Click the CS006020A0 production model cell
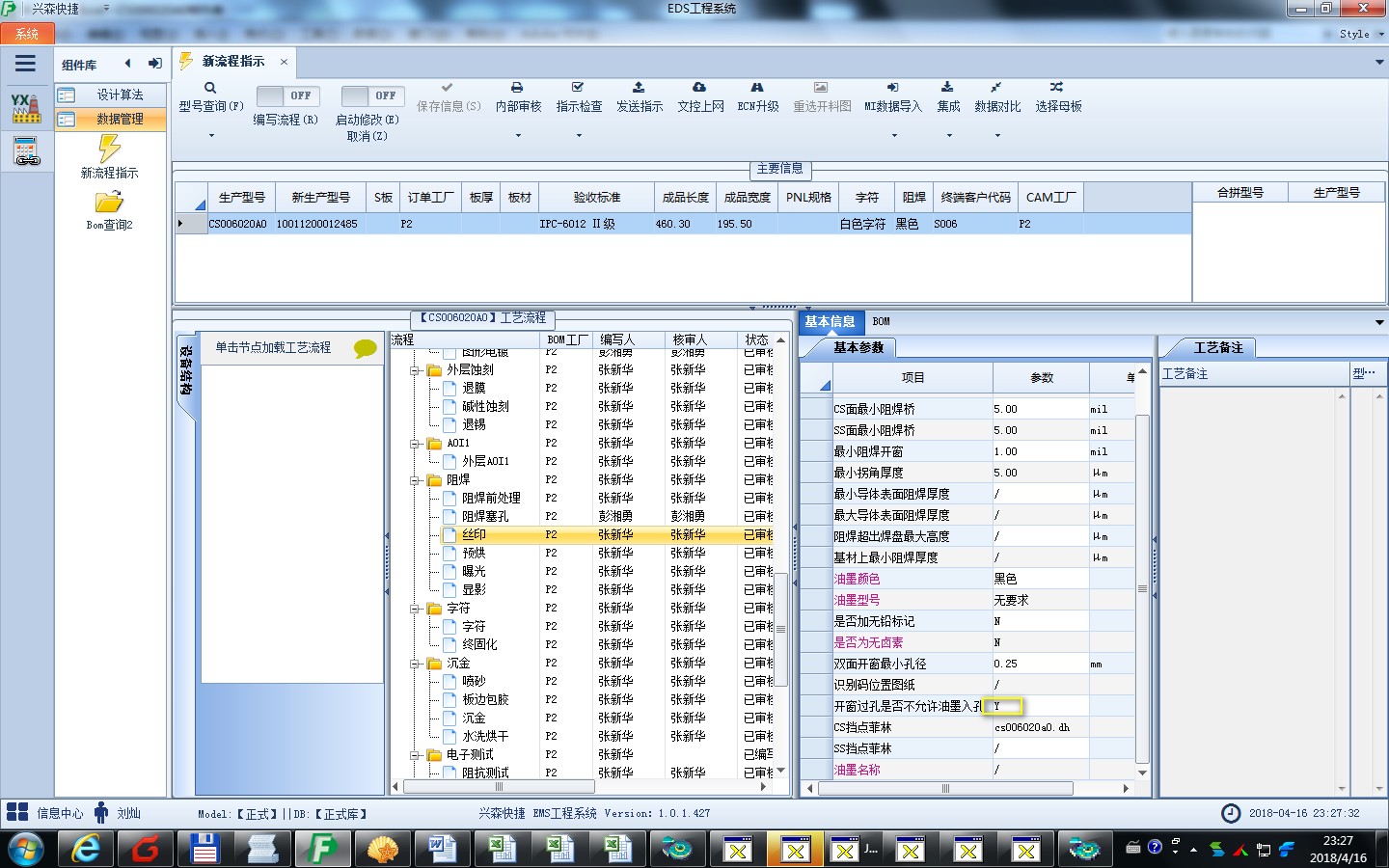 tap(237, 224)
